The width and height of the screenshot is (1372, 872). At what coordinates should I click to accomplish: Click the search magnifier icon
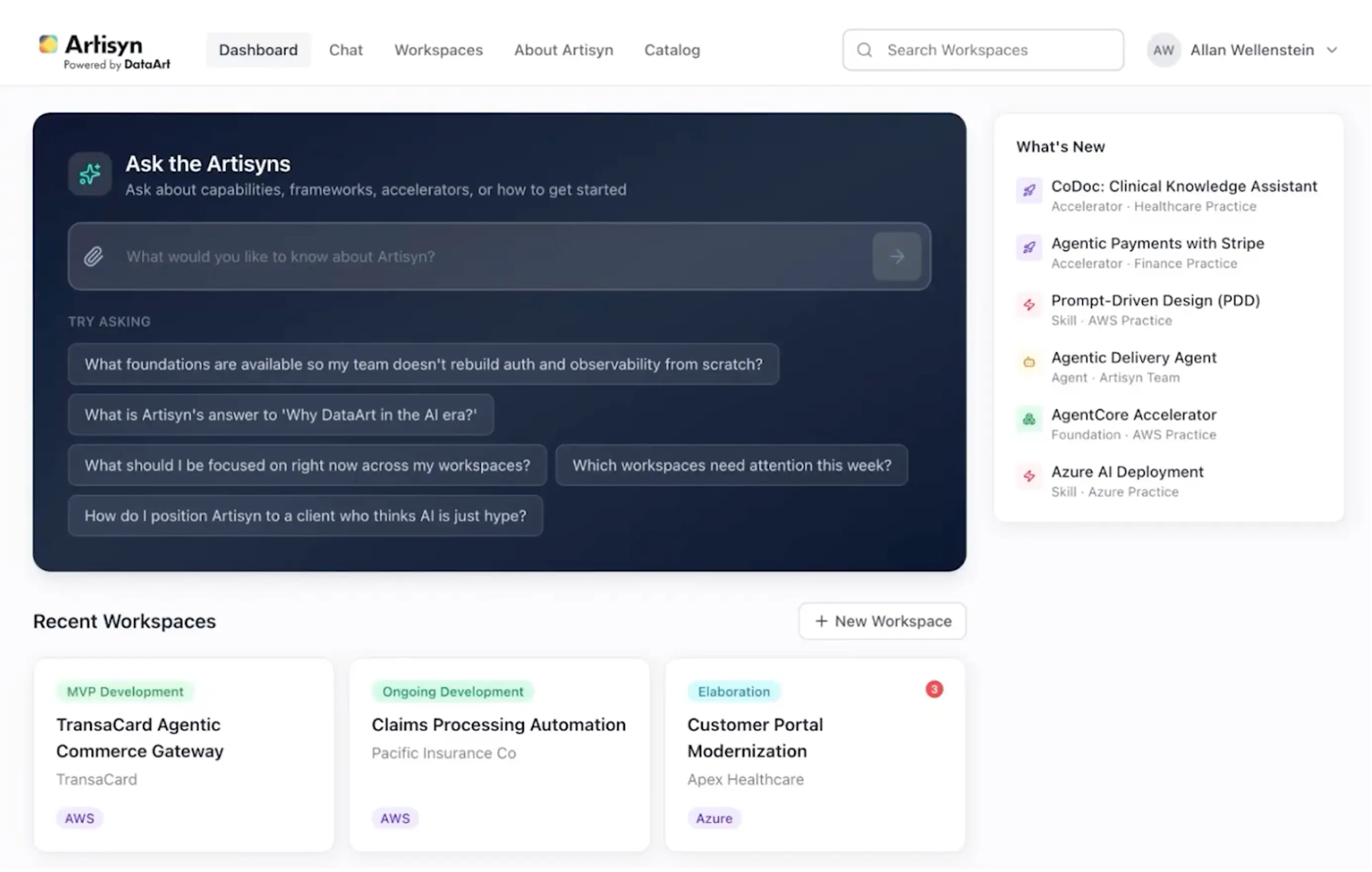864,50
